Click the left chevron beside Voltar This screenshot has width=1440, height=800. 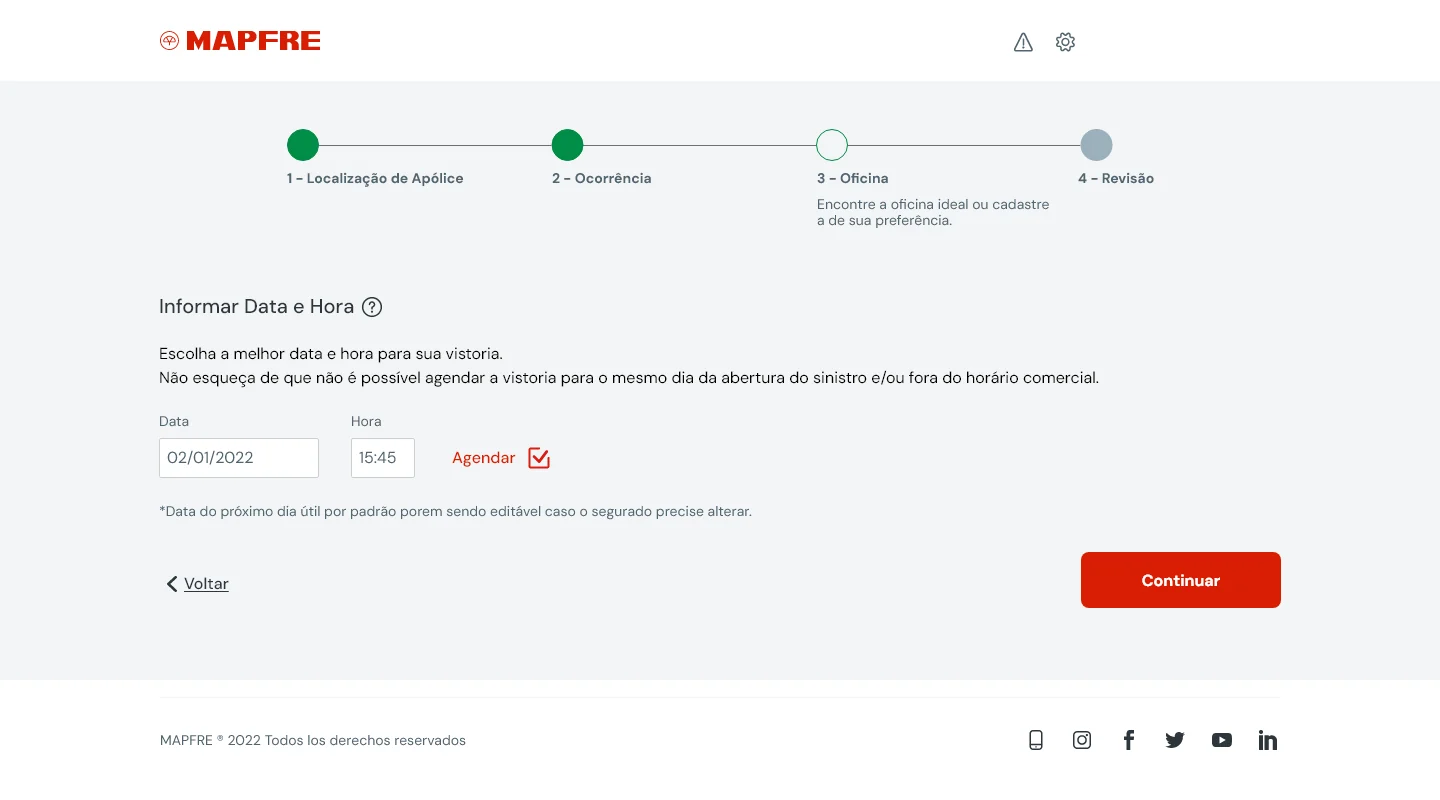tap(172, 584)
